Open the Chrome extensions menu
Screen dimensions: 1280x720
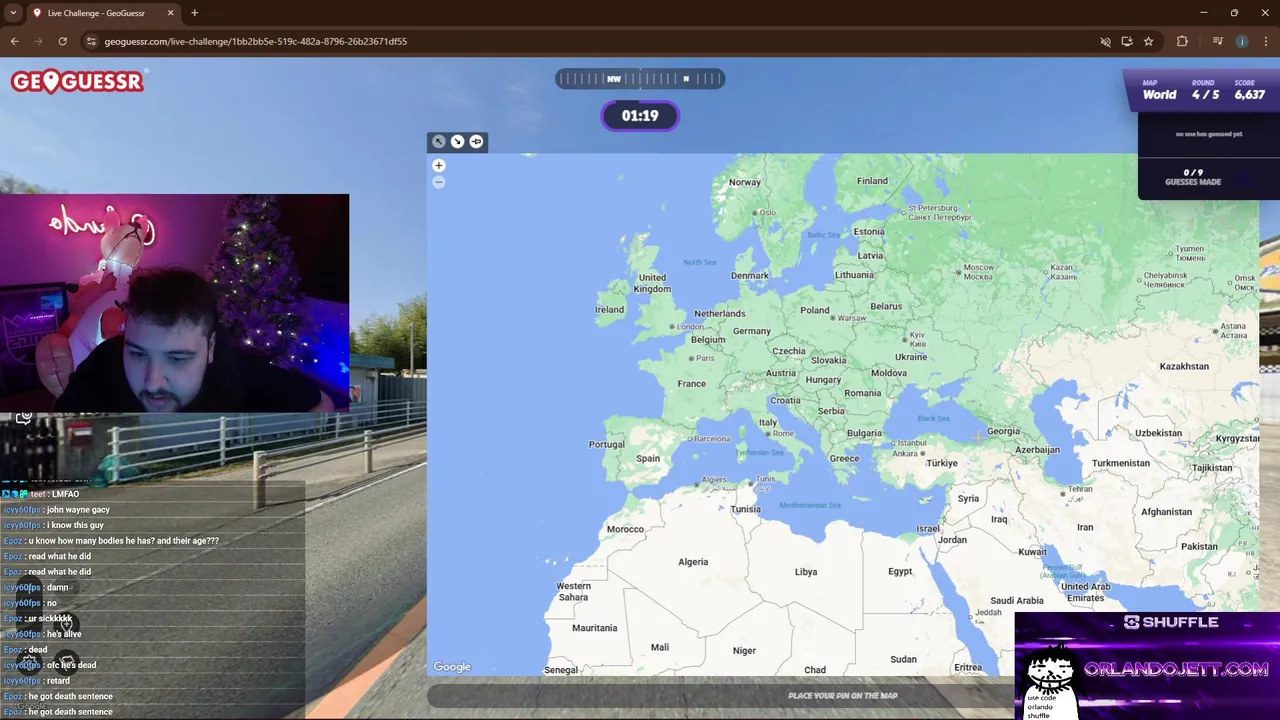(1182, 41)
